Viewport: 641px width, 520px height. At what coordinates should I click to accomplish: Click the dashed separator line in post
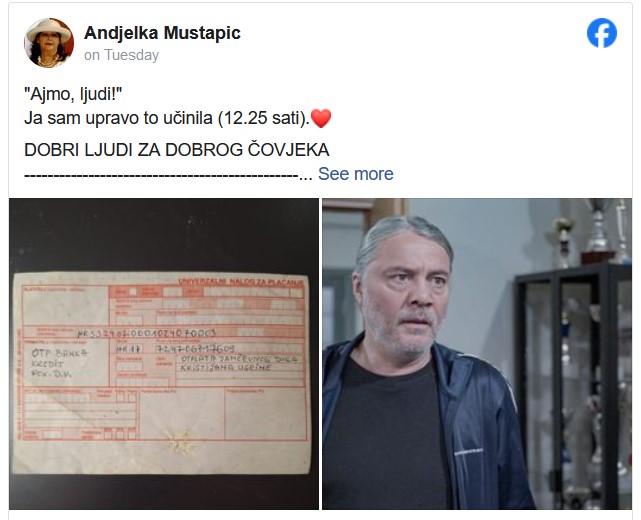pos(161,175)
